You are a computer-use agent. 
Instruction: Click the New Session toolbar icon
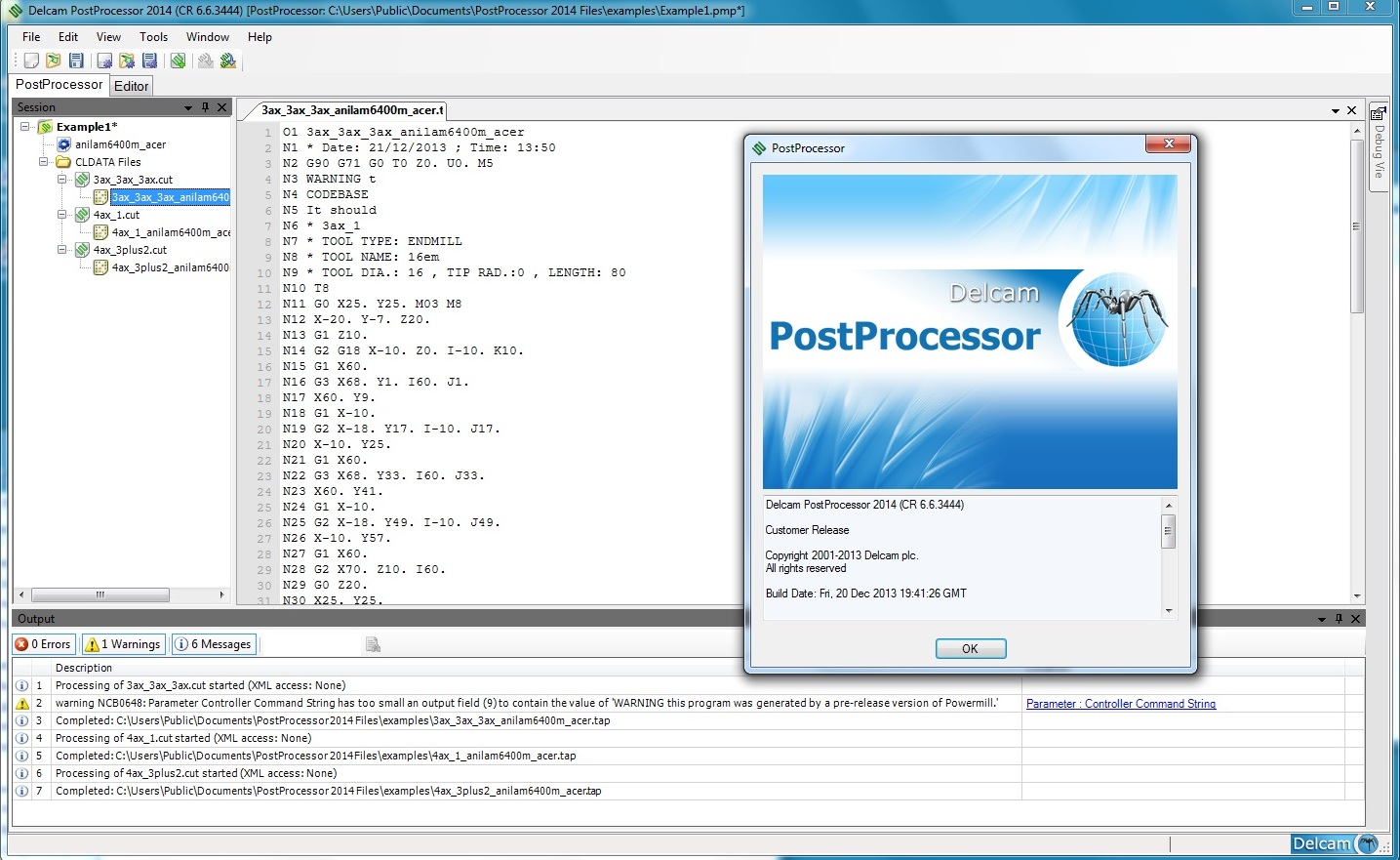tap(31, 61)
